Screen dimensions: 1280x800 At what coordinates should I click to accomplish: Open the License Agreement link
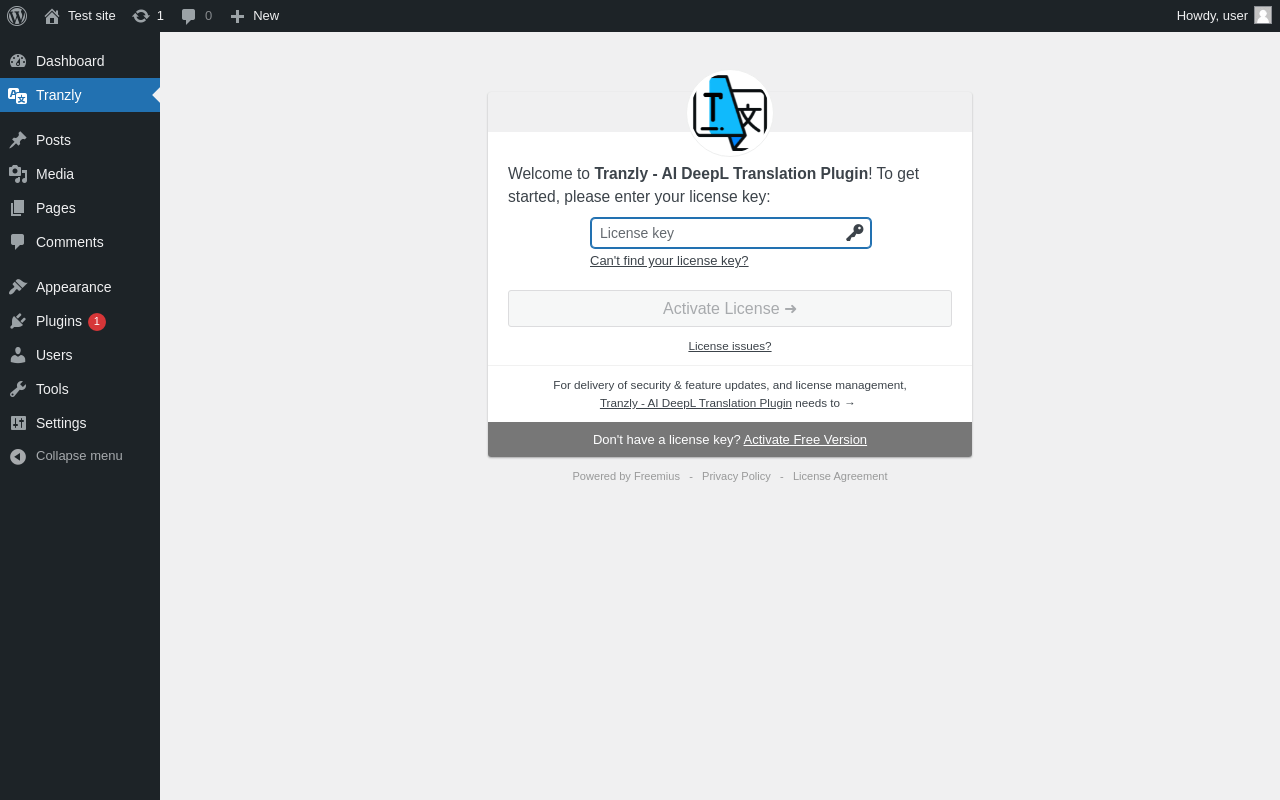pyautogui.click(x=840, y=476)
